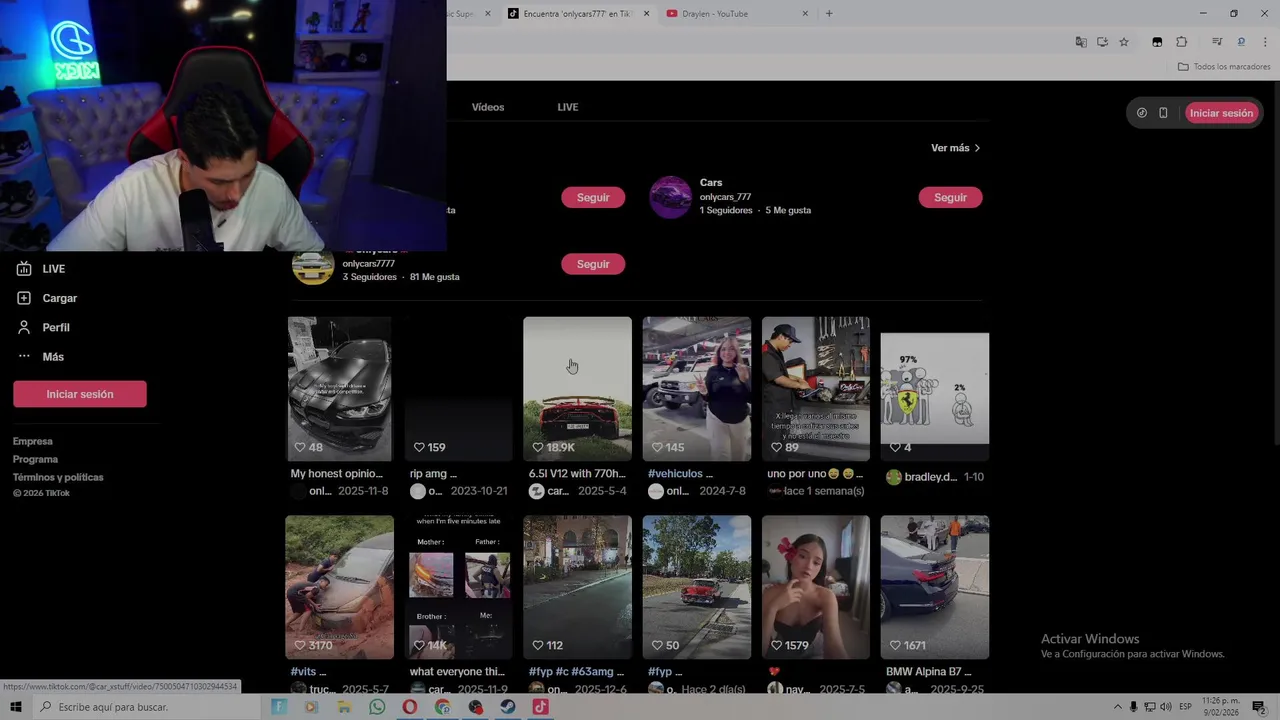Open Steam from the taskbar

pyautogui.click(x=508, y=707)
